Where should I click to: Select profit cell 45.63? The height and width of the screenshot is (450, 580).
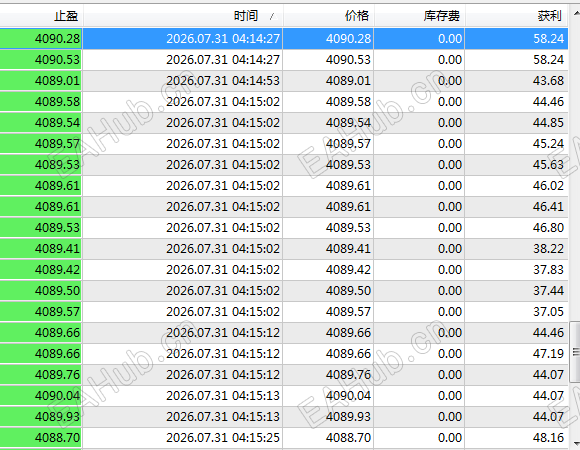coord(516,165)
